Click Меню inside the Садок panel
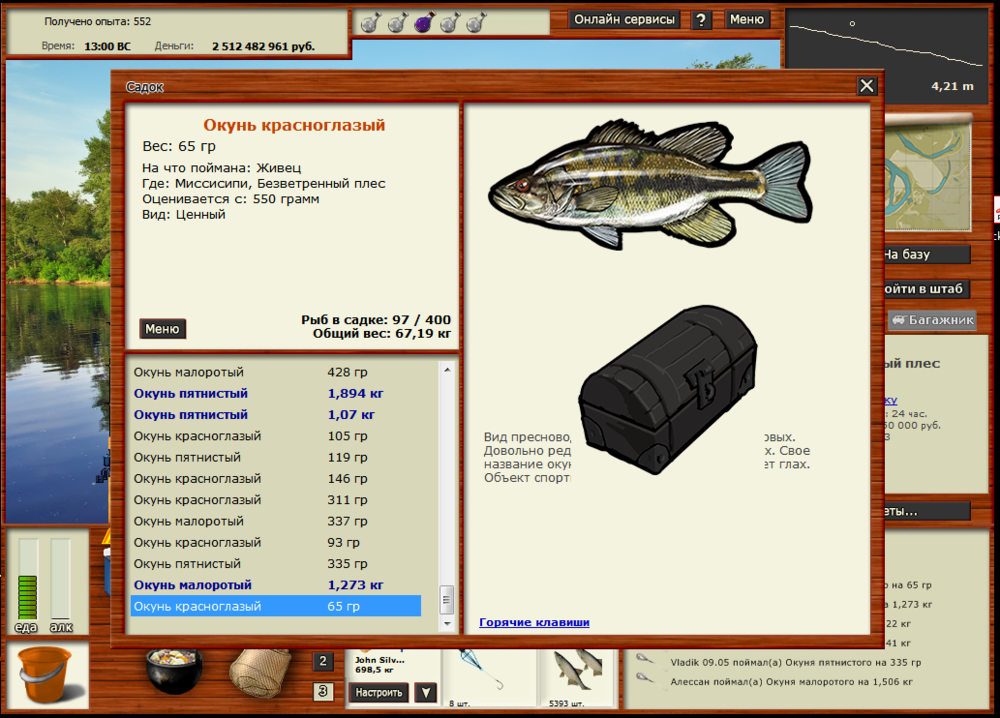The width and height of the screenshot is (1000, 718). [162, 329]
